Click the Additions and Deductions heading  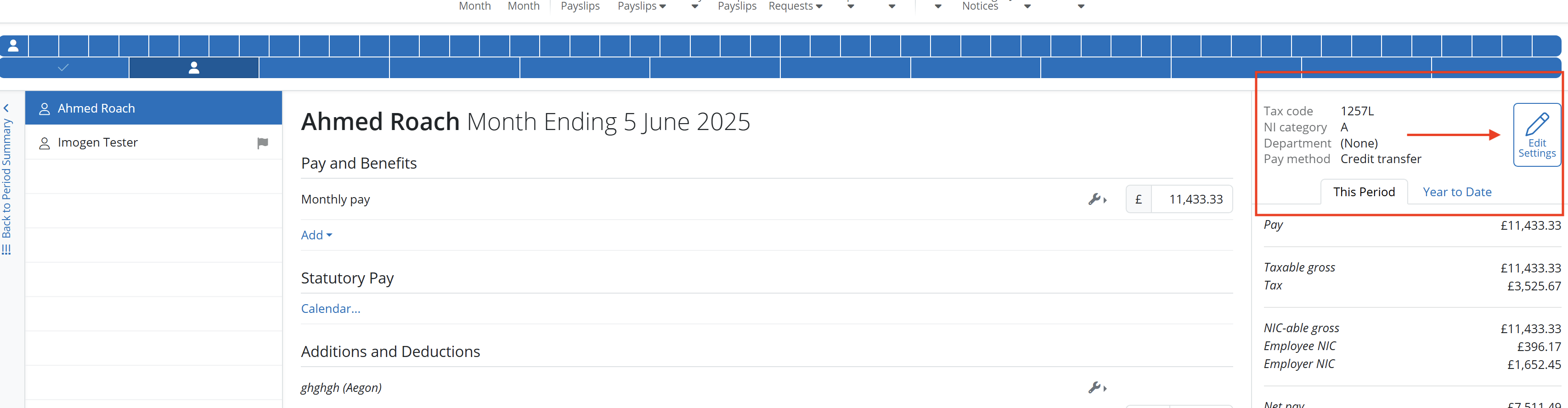click(390, 351)
